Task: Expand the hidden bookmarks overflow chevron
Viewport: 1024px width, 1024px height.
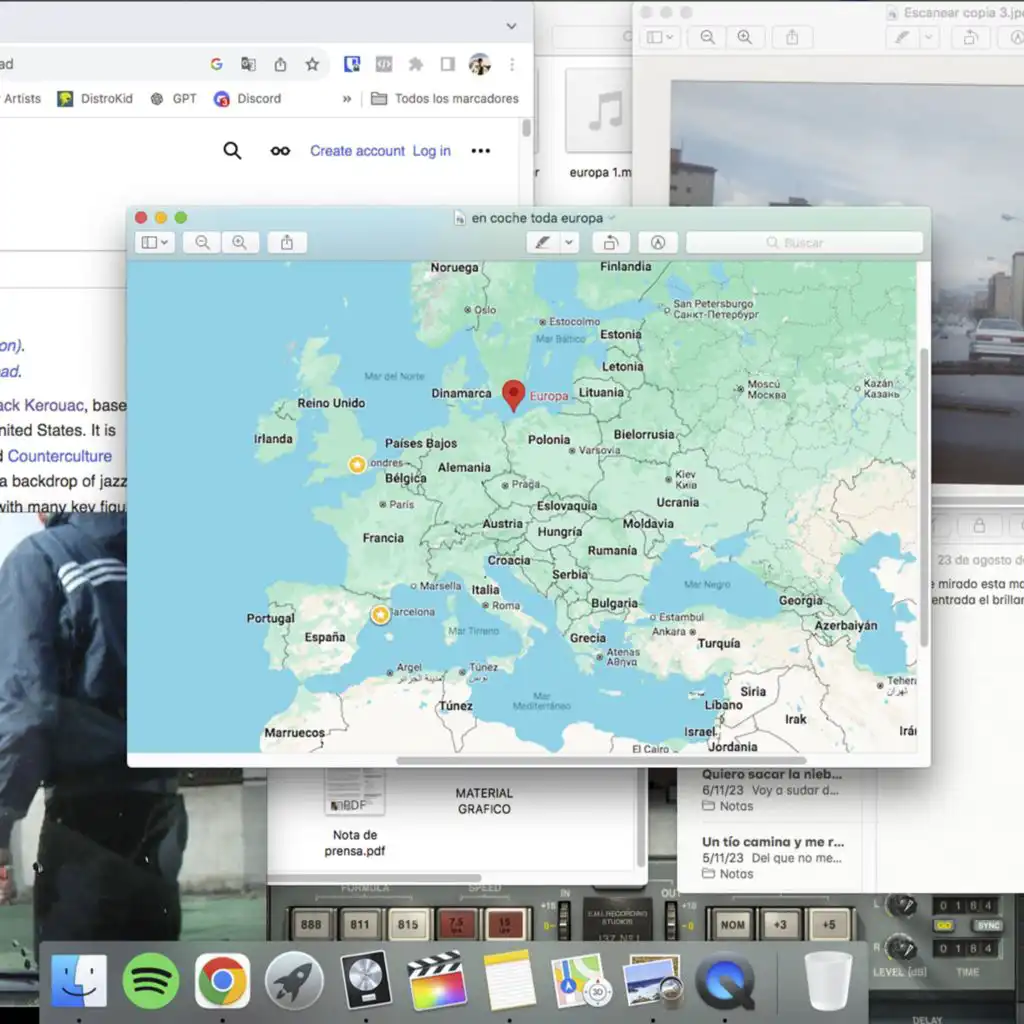Action: point(347,99)
